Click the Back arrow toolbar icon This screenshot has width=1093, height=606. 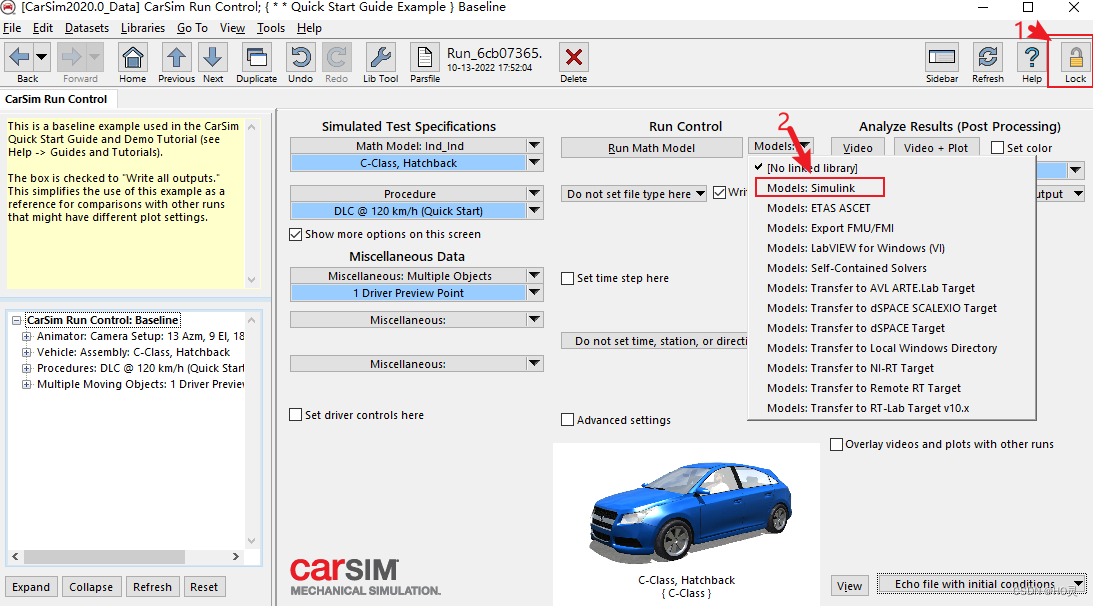19,57
